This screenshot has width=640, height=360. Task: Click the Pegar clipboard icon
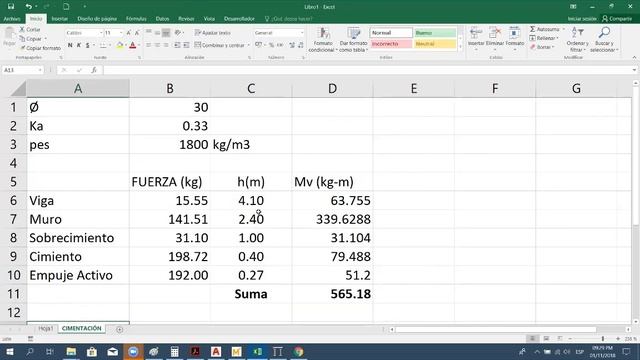[x=9, y=33]
